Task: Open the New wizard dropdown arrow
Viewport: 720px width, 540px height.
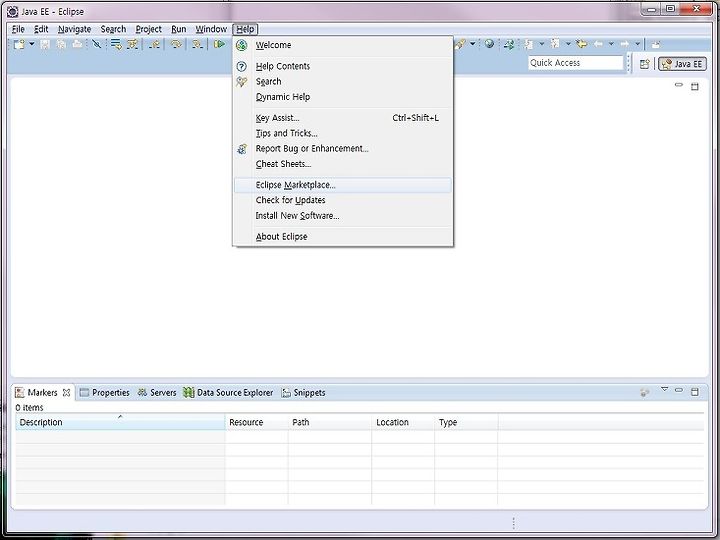Action: pyautogui.click(x=32, y=44)
